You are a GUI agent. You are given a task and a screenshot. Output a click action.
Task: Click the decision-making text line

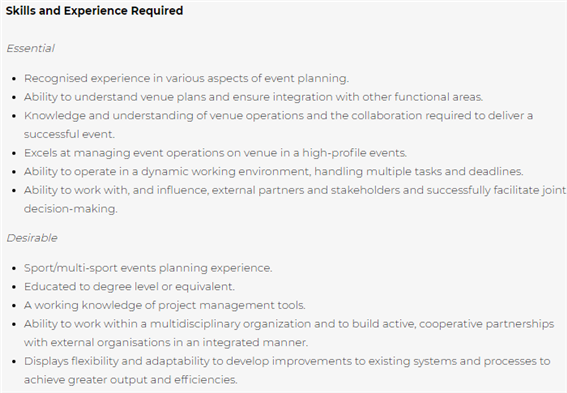click(x=71, y=209)
